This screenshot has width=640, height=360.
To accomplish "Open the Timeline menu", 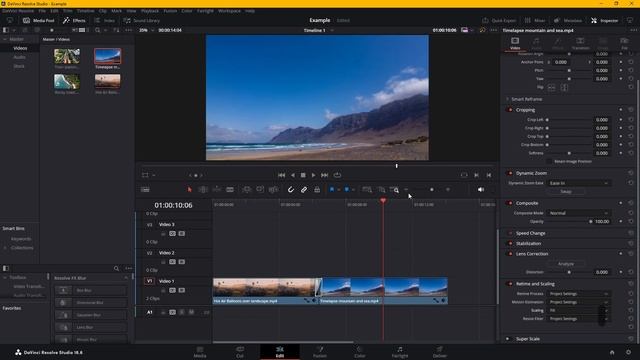I will pyautogui.click(x=85, y=11).
